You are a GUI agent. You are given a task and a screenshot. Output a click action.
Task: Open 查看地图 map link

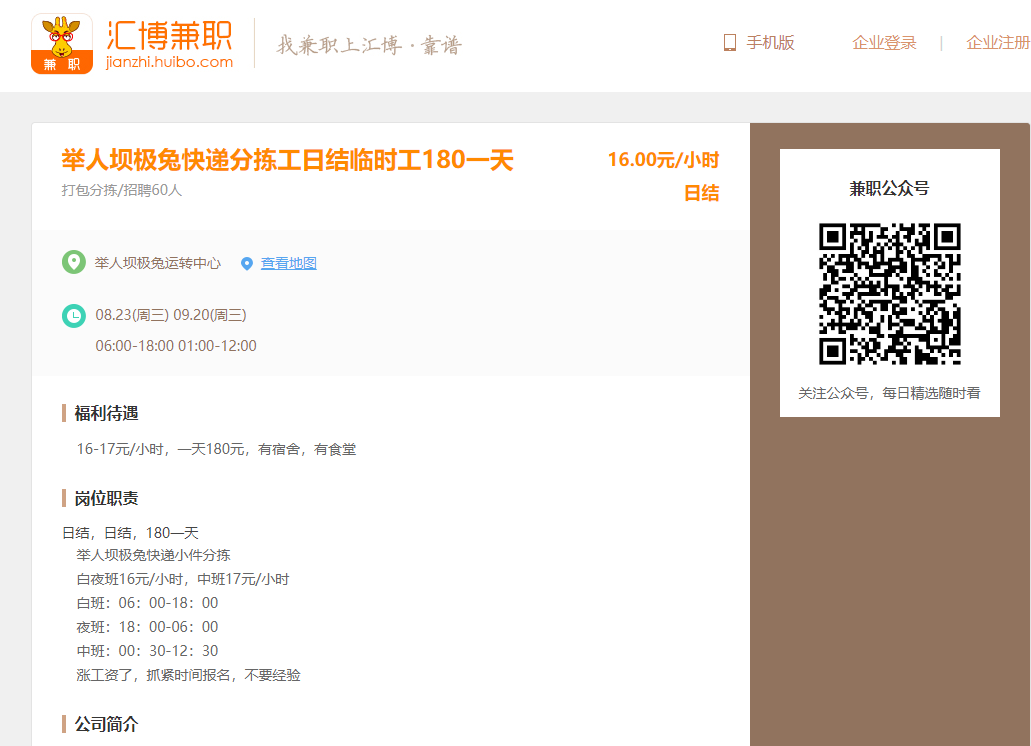[x=289, y=263]
